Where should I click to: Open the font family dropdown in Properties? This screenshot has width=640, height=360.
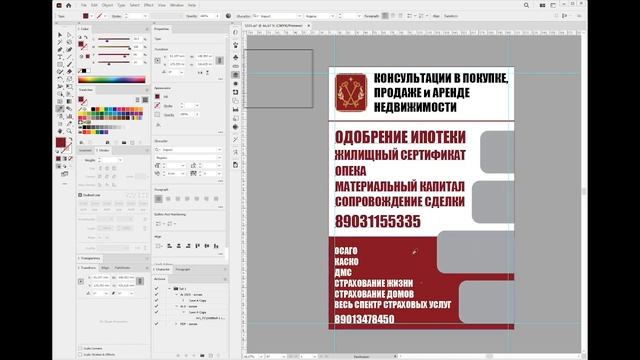click(220, 150)
